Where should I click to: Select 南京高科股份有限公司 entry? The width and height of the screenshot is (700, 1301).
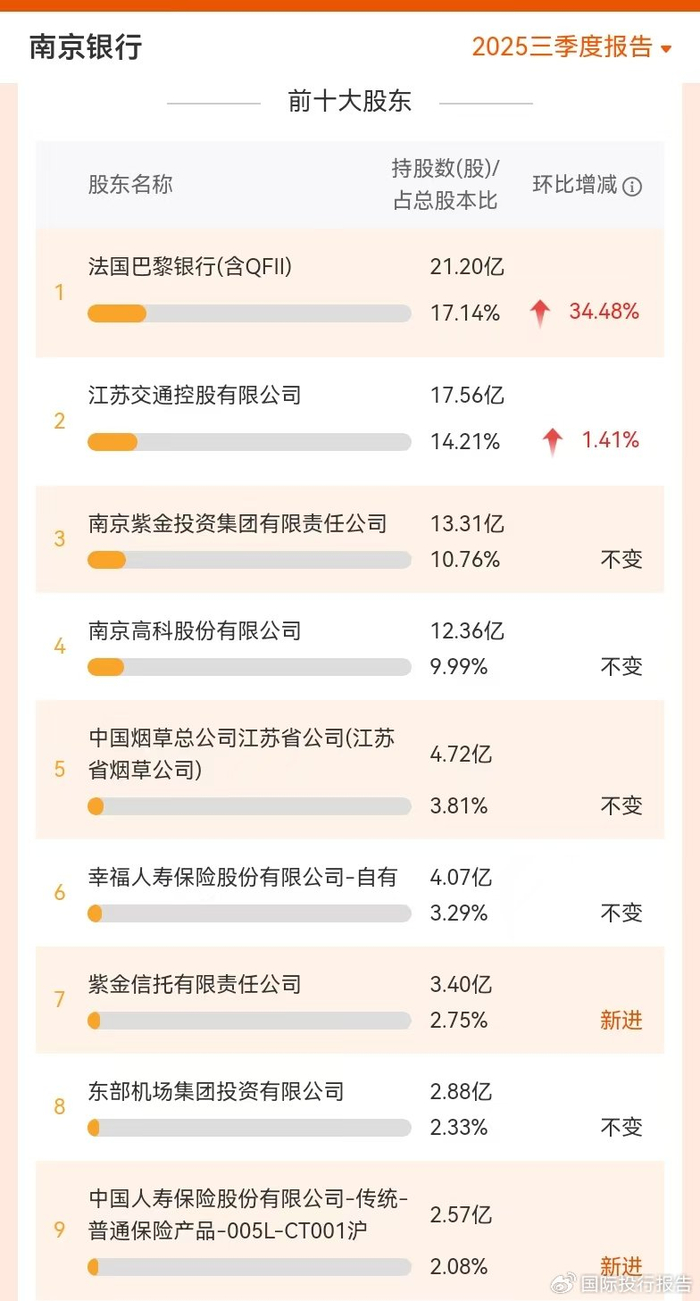195,631
